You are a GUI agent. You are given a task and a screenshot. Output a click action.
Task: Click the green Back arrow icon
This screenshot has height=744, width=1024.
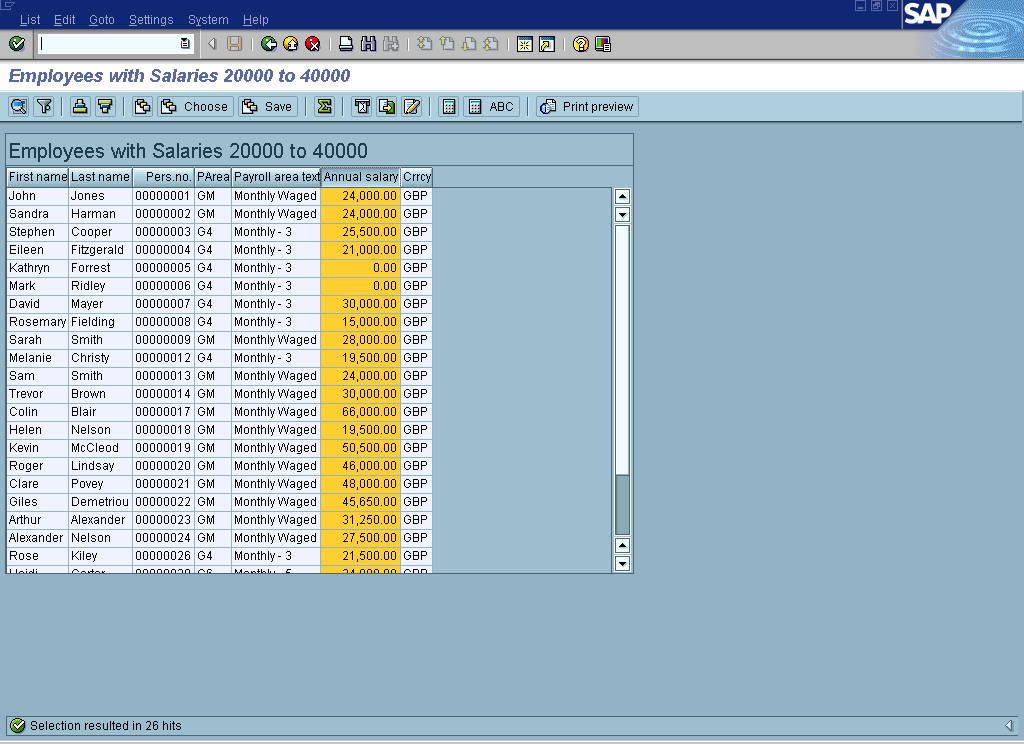tap(268, 44)
